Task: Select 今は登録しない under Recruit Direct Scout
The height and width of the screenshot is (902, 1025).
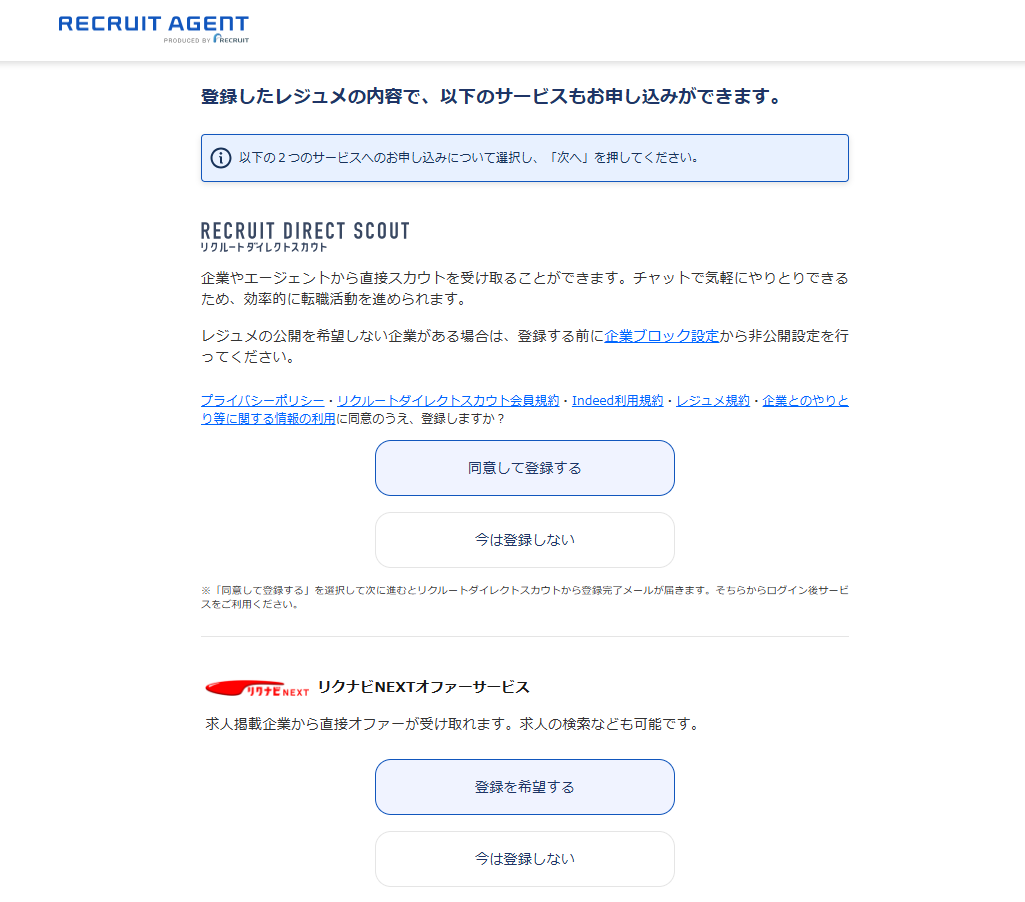Action: coord(524,540)
